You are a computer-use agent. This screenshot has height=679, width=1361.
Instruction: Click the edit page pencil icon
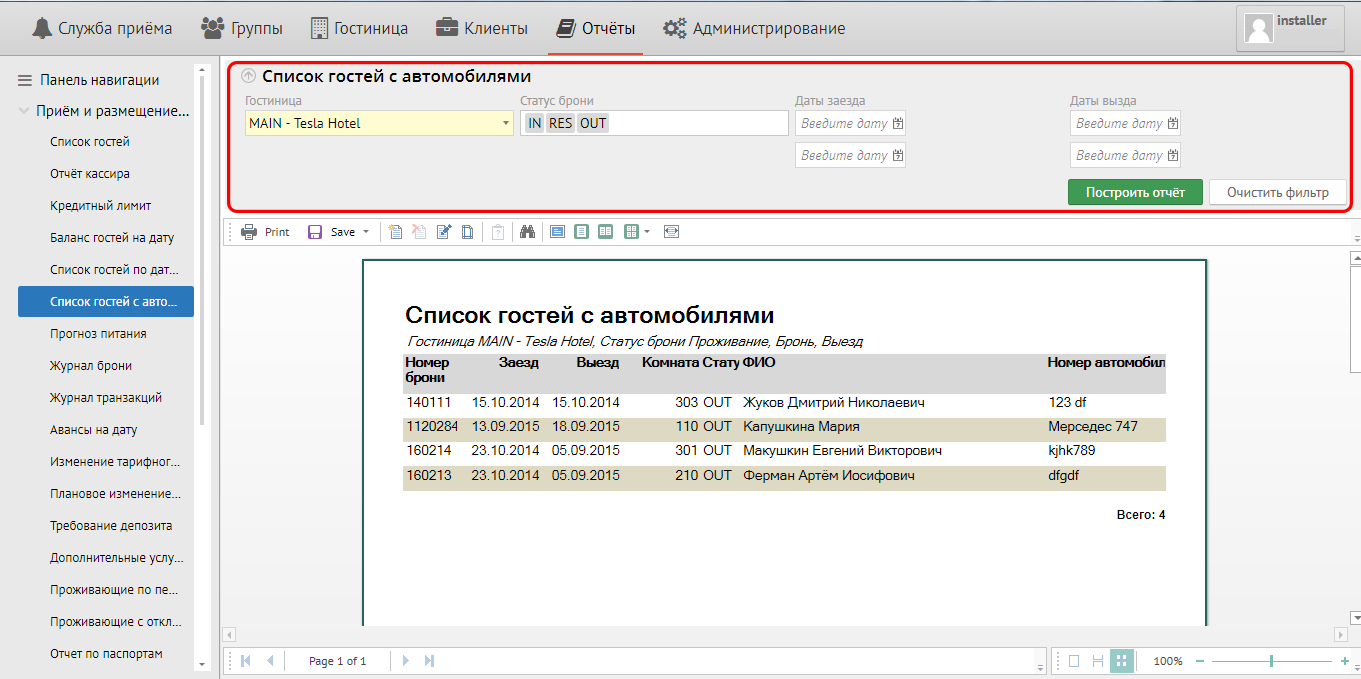coord(444,232)
